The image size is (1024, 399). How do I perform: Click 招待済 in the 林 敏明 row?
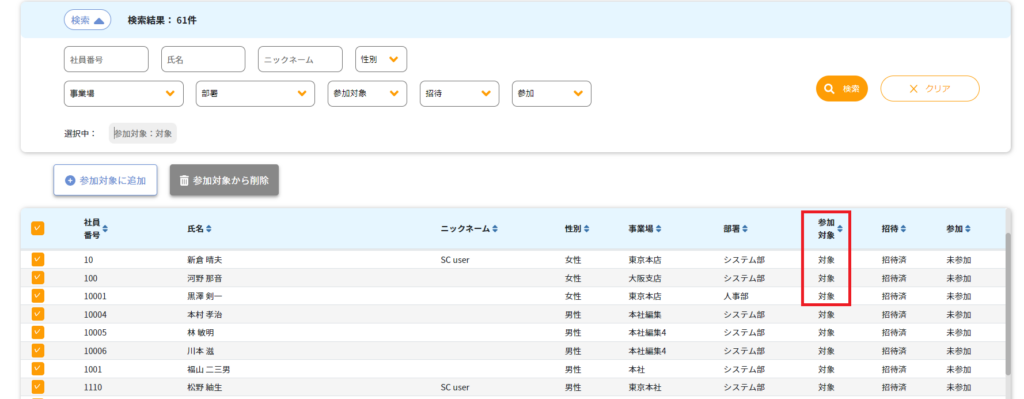tap(894, 333)
